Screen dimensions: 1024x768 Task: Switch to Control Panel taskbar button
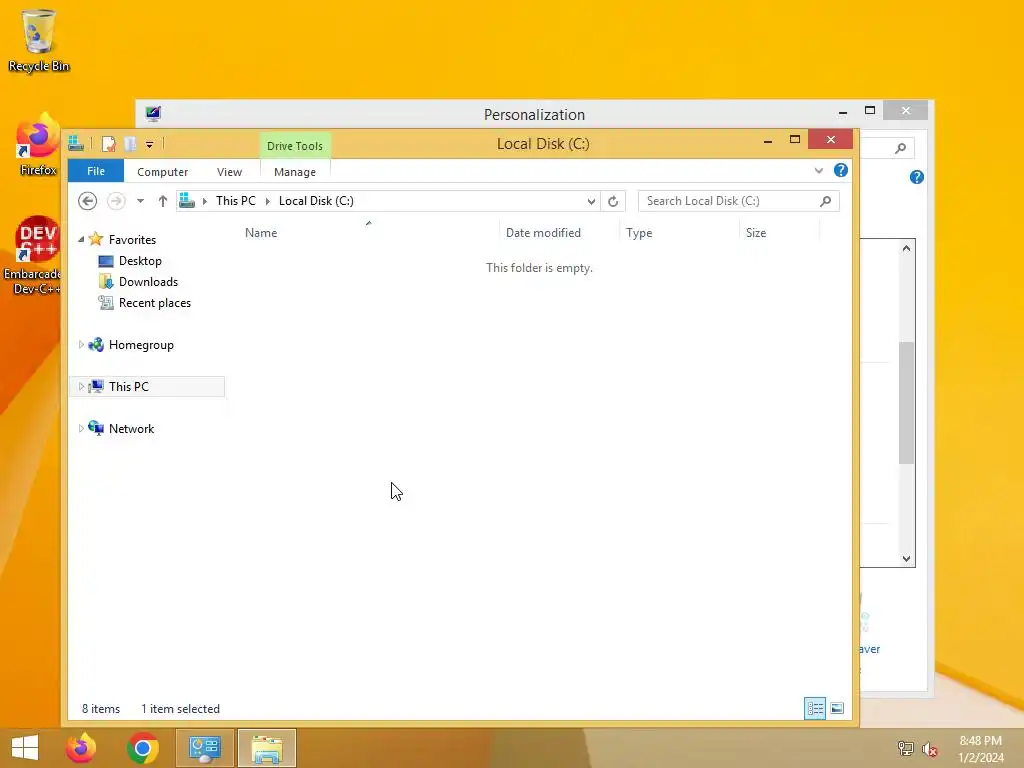pyautogui.click(x=204, y=748)
